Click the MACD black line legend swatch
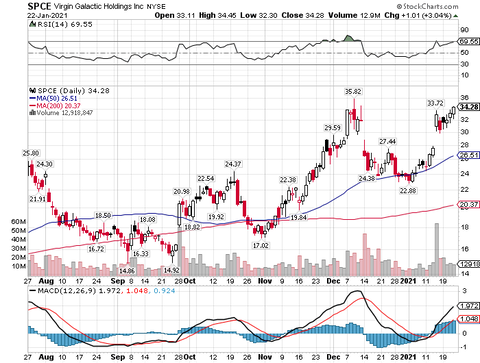 pos(32,291)
